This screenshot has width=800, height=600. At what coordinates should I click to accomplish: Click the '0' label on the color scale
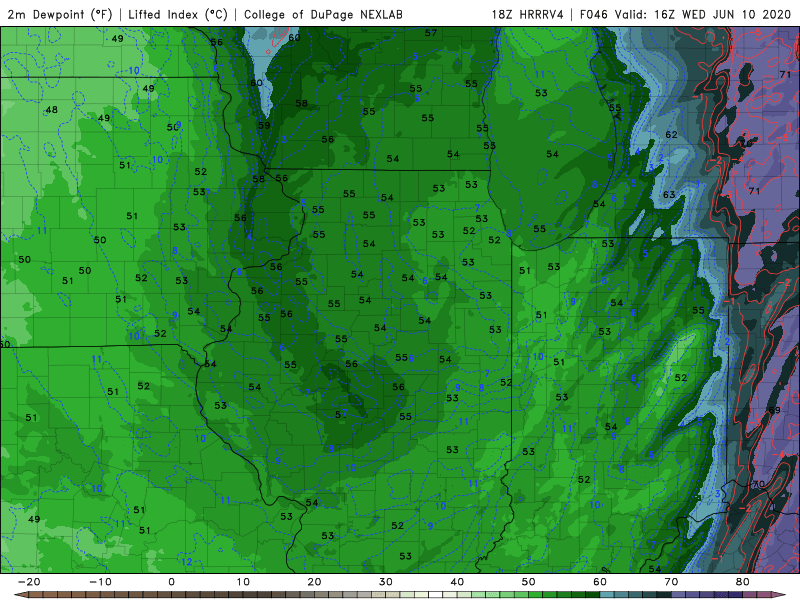tap(171, 582)
